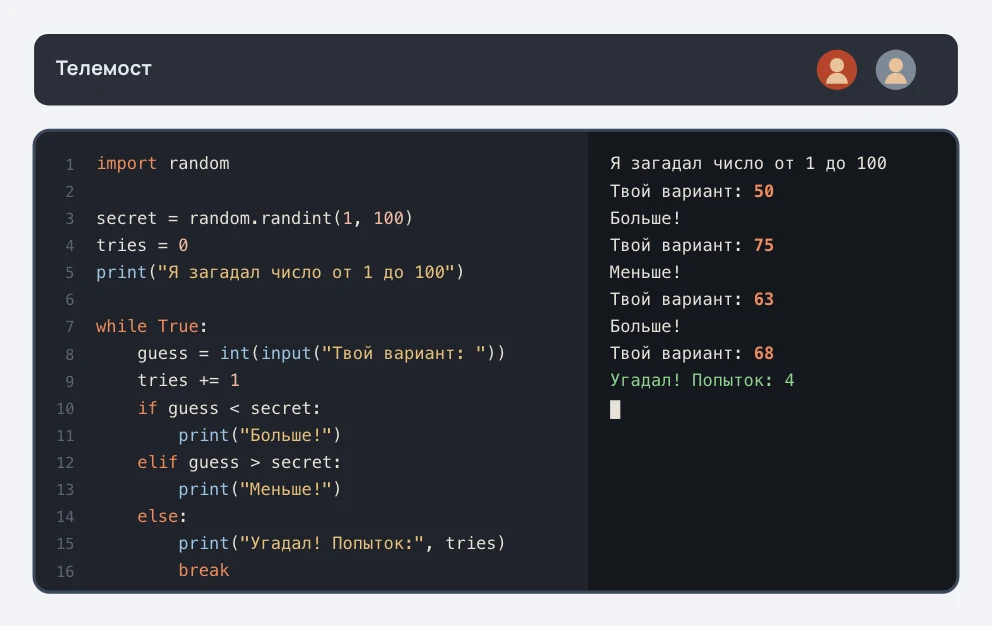Click the orange participant avatar
This screenshot has width=992, height=626.
[836, 70]
